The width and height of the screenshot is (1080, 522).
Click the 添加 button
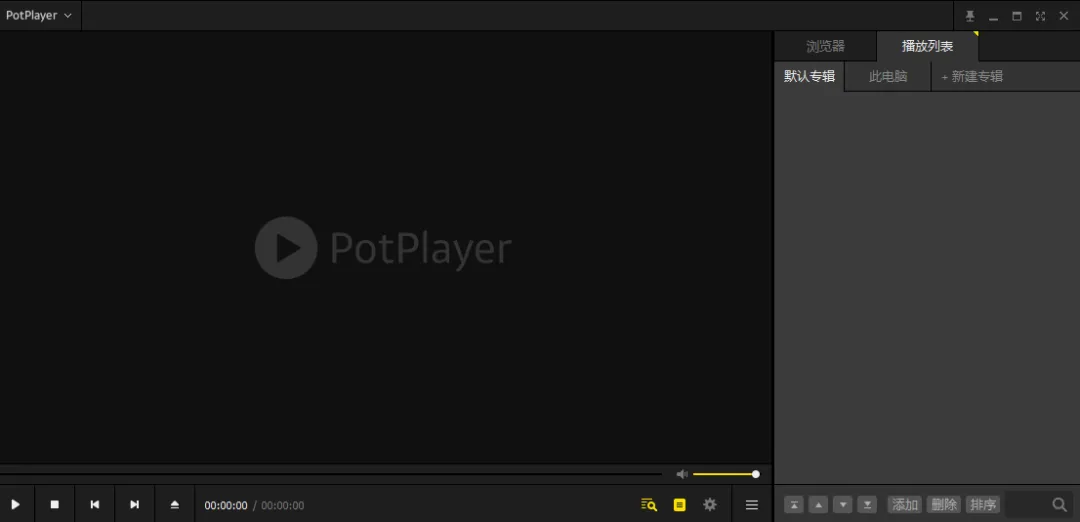pos(905,505)
